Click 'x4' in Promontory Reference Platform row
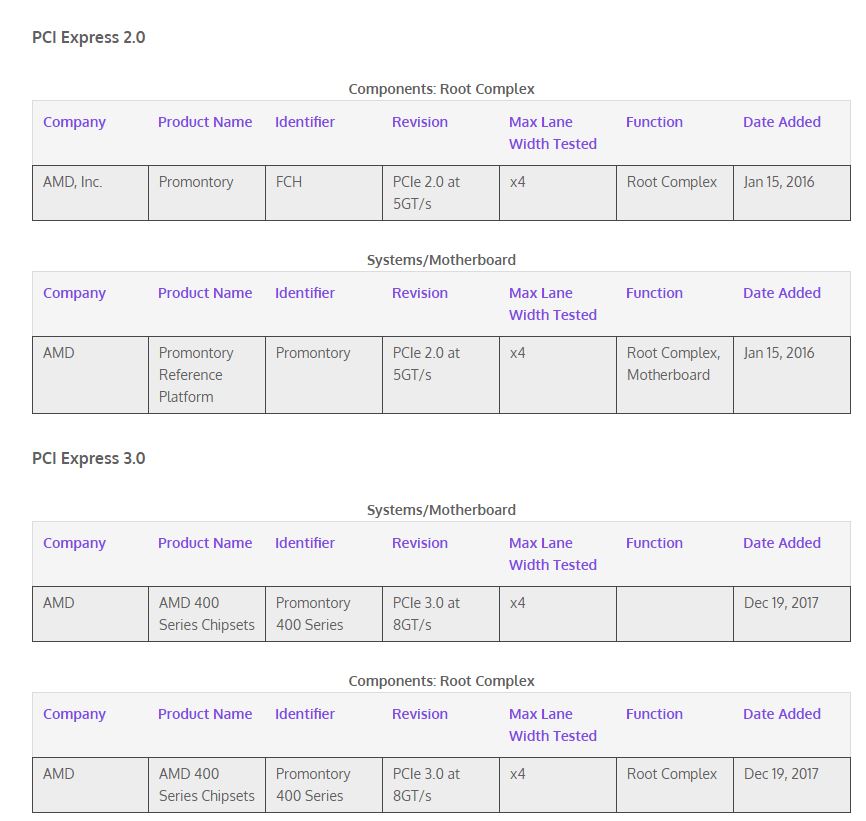Image resolution: width=866 pixels, height=821 pixels. point(518,353)
